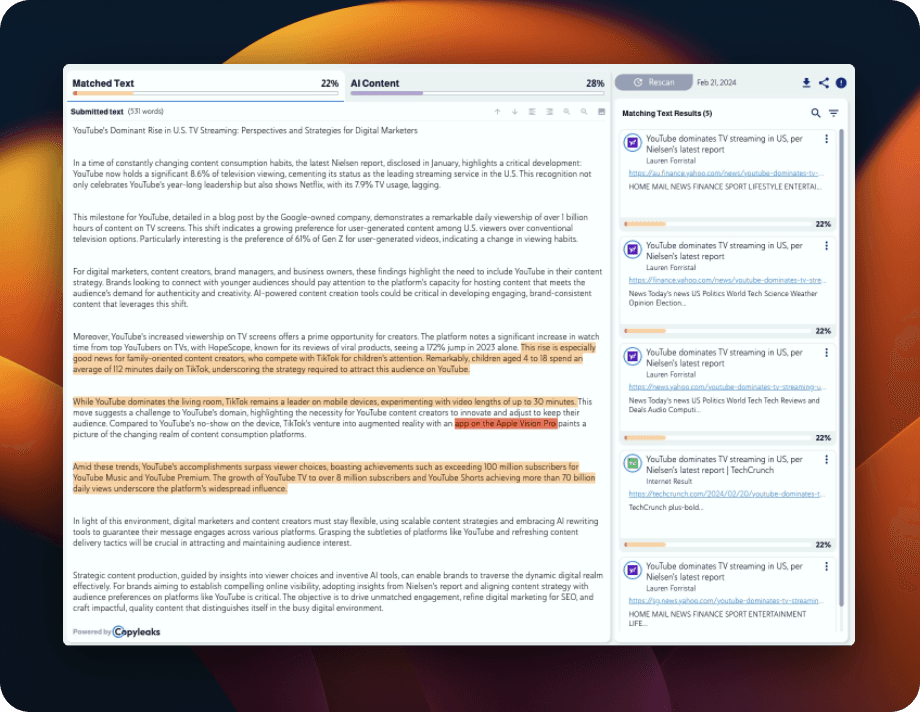
Task: Jump to previous match with up arrow
Action: click(497, 112)
